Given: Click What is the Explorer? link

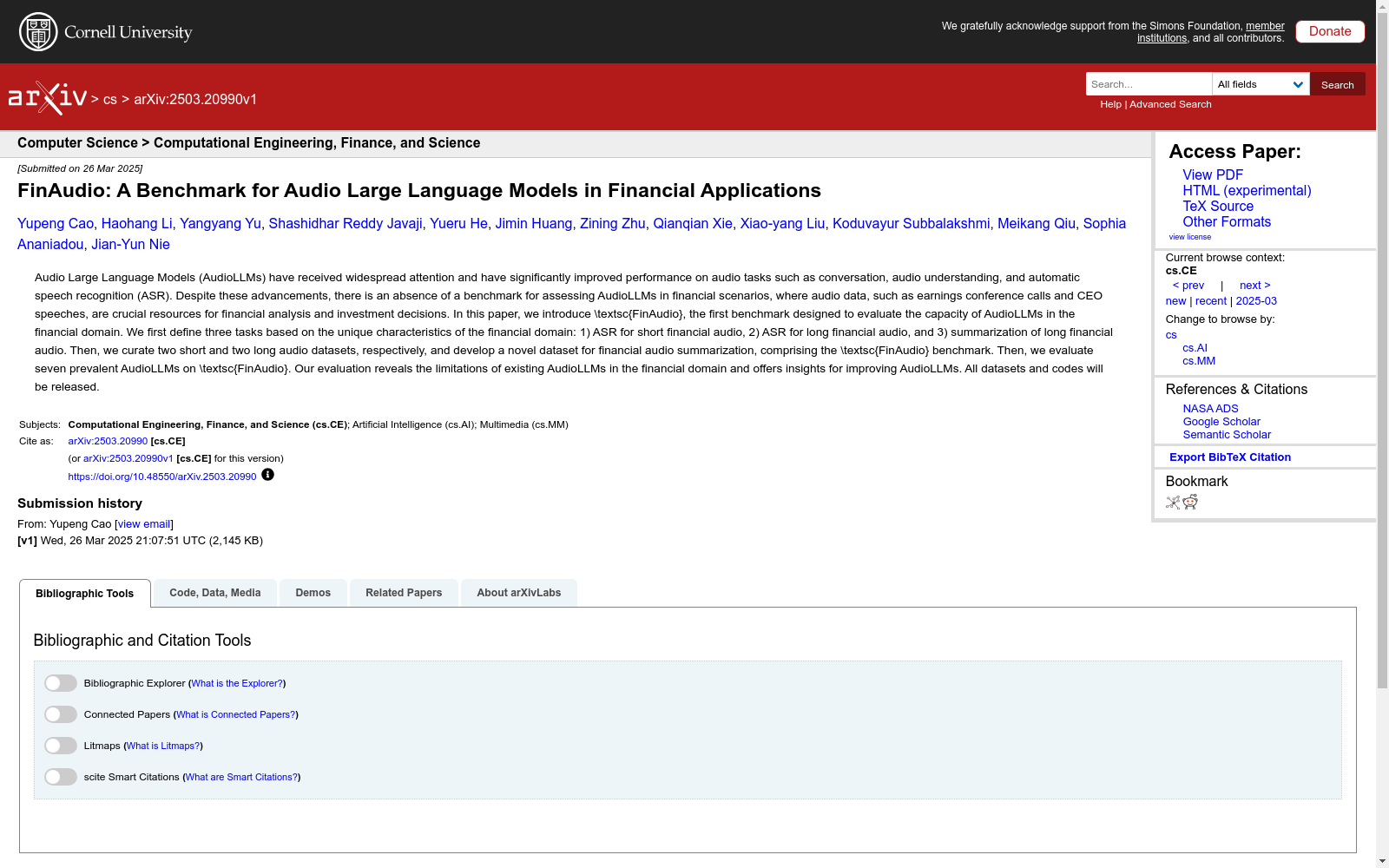Looking at the screenshot, I should point(237,683).
